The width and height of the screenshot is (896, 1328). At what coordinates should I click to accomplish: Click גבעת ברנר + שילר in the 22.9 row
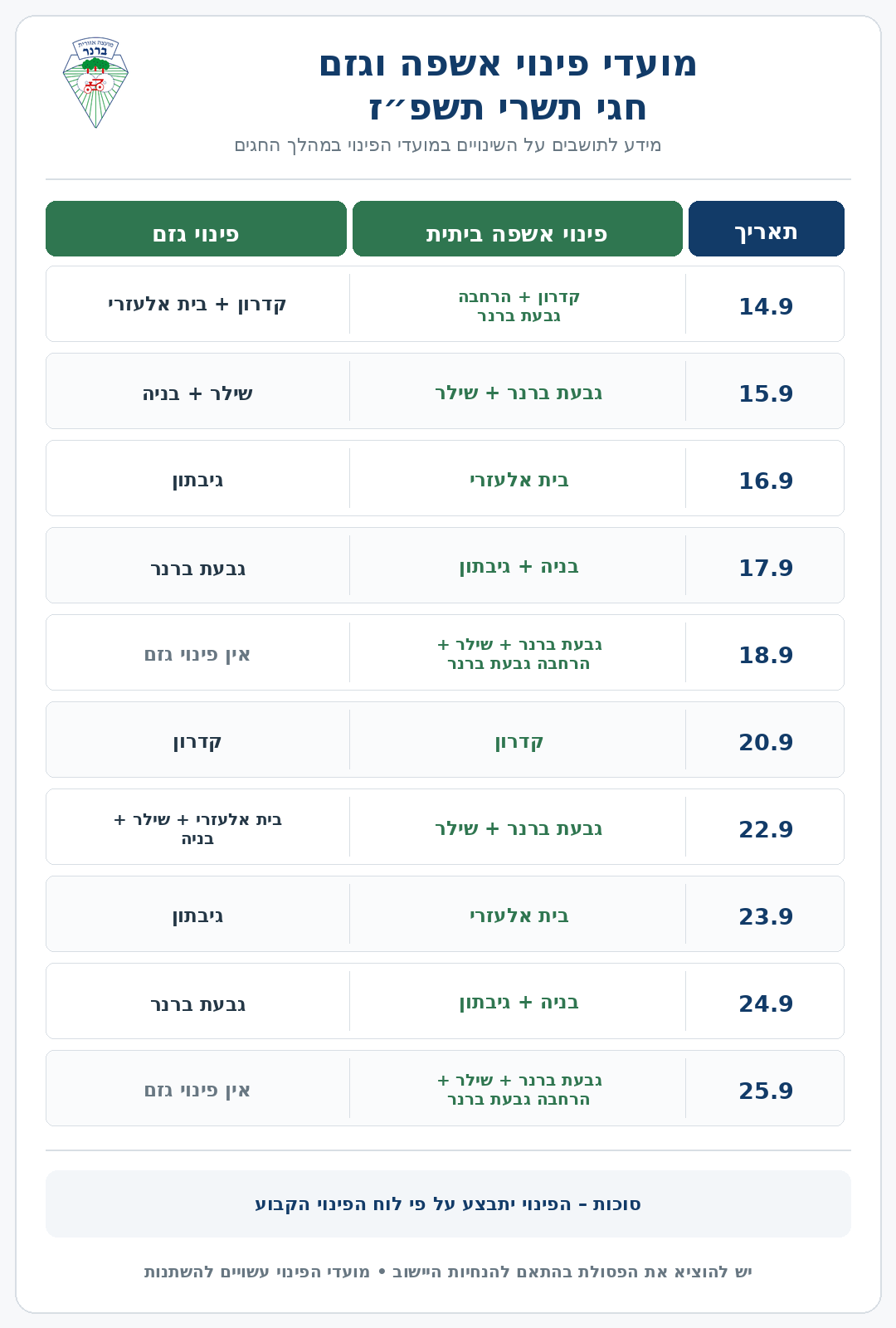[519, 828]
